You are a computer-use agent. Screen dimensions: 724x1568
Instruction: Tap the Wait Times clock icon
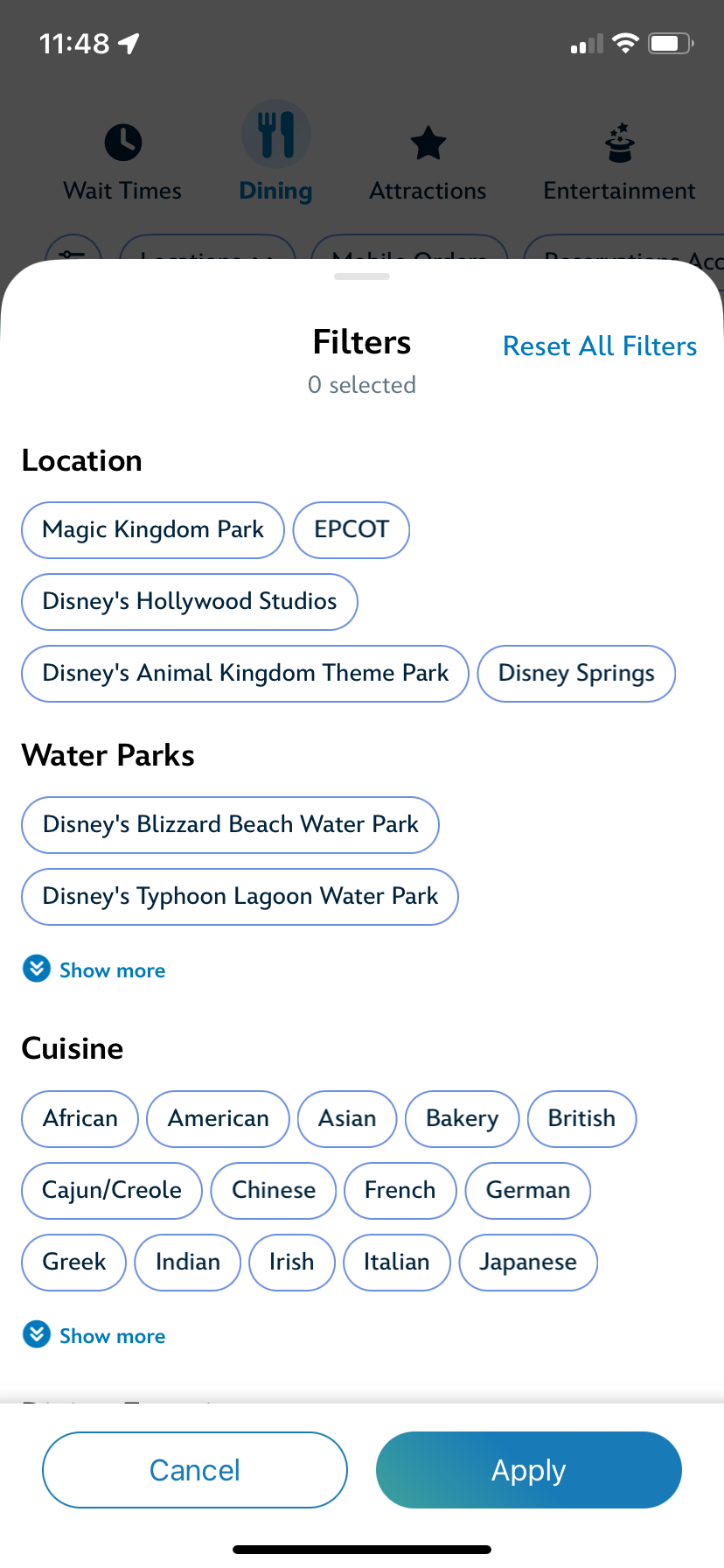[x=123, y=142]
